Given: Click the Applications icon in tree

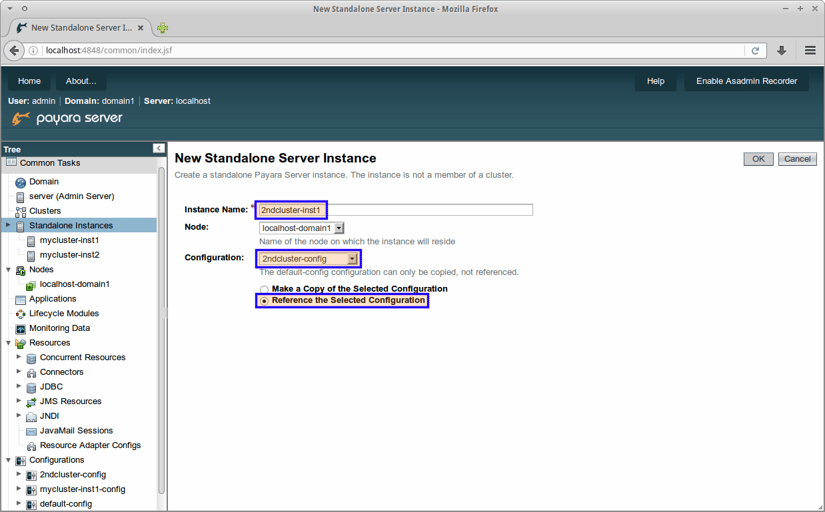Looking at the screenshot, I should coord(21,300).
